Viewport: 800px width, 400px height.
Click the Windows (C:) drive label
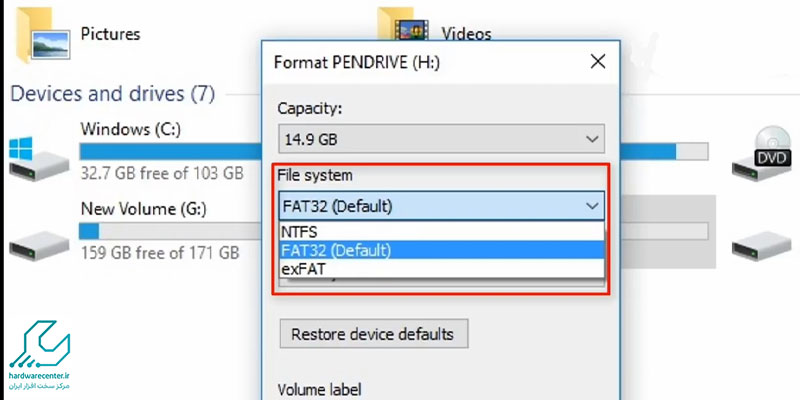[131, 129]
